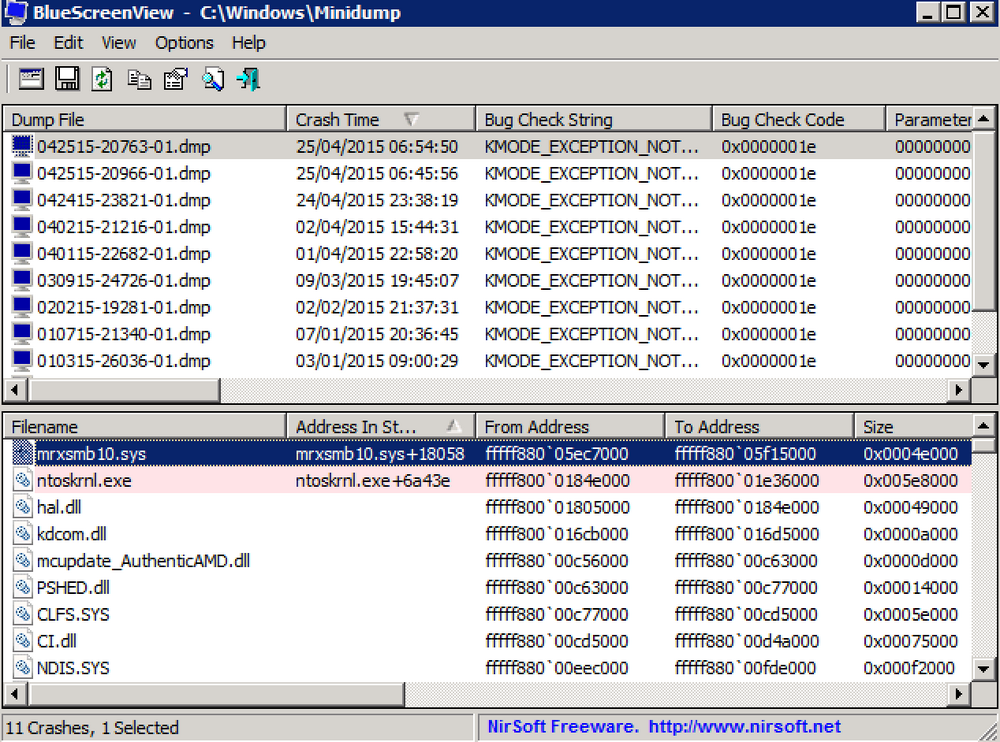Select the 040115-22682-01.dmp dump icon
The width and height of the screenshot is (1000, 742).
[22, 253]
